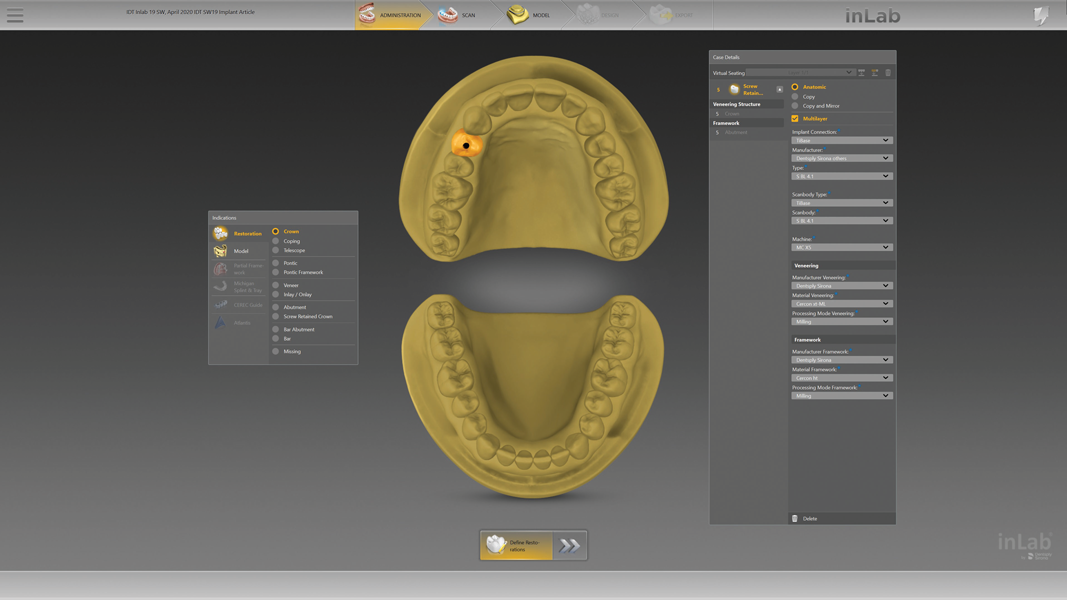Select the Michigan Splint & Tray icon
The image size is (1067, 600).
[x=221, y=287]
